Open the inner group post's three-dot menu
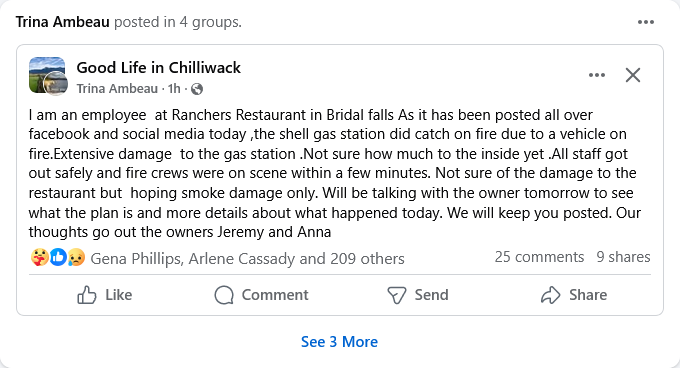Image resolution: width=680 pixels, height=368 pixels. [x=597, y=75]
